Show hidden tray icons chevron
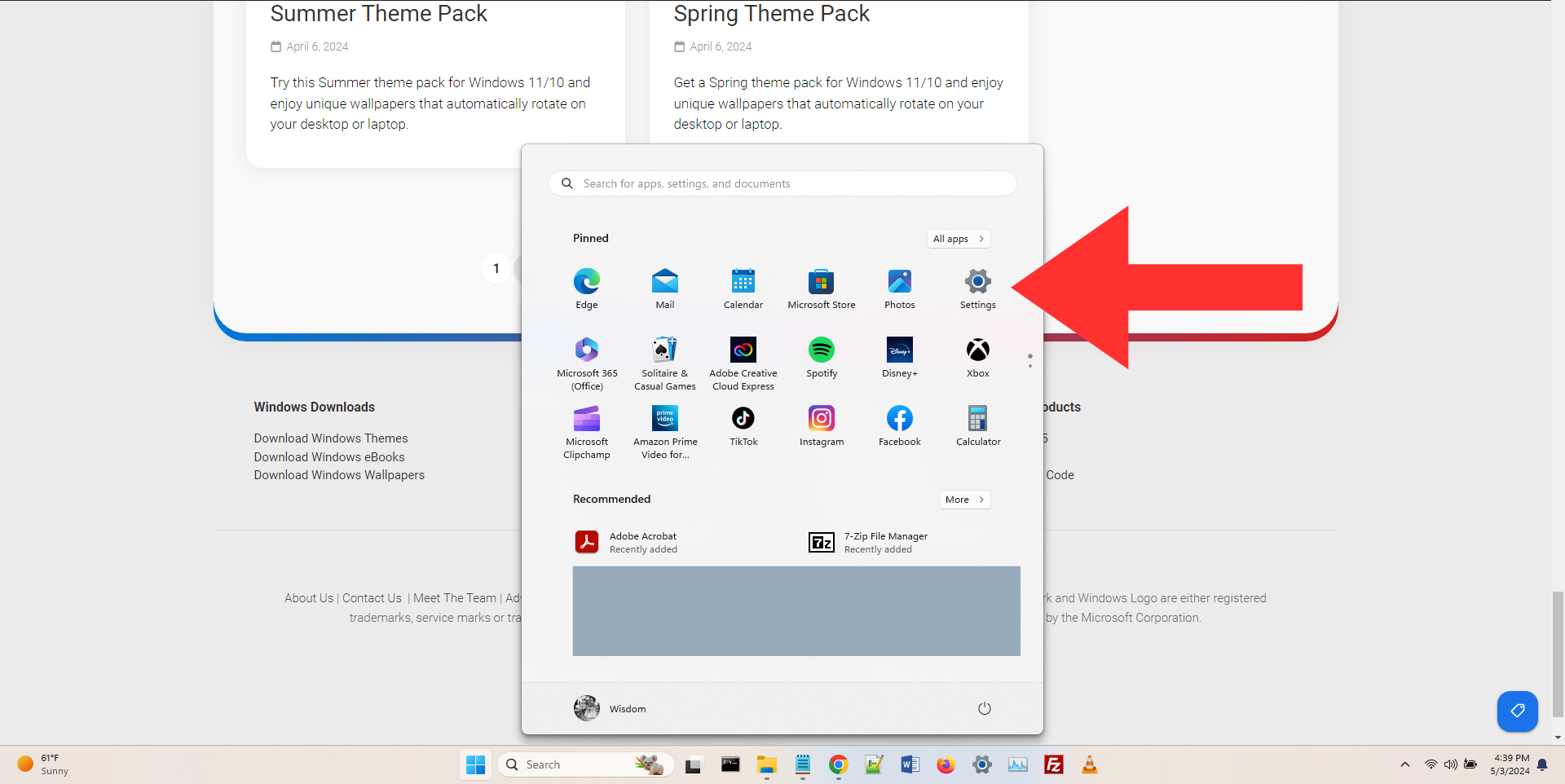 pyautogui.click(x=1404, y=764)
